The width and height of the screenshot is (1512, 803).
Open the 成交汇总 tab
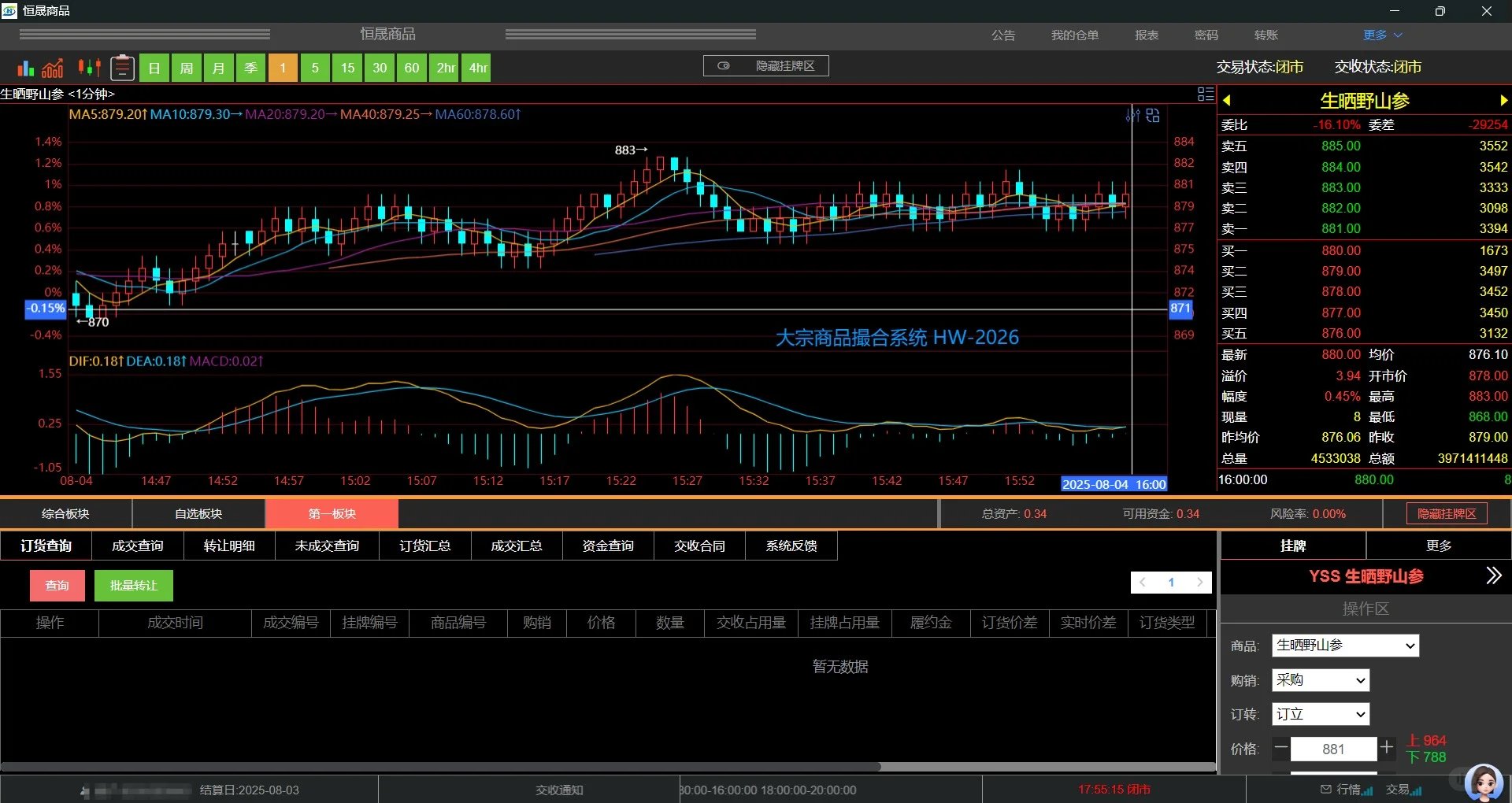pyautogui.click(x=517, y=546)
